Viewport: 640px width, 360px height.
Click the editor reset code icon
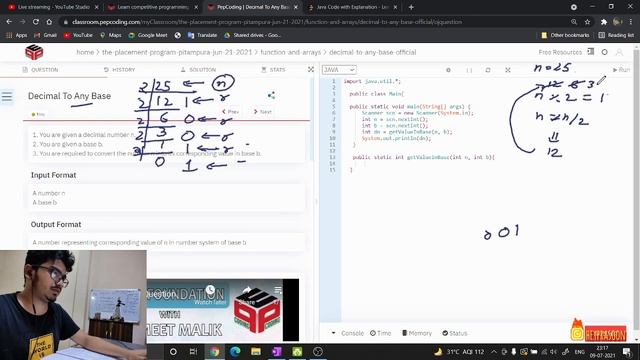point(488,70)
